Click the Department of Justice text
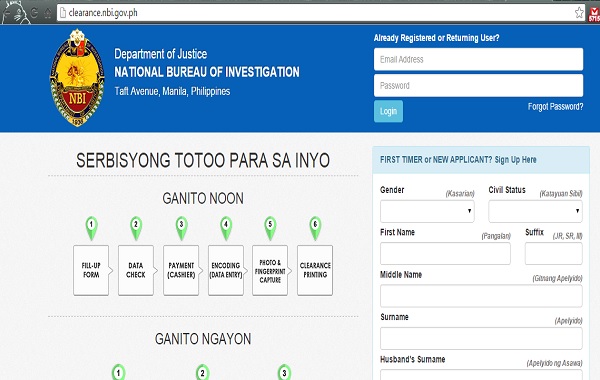Viewport: 600px width, 380px height. point(161,54)
